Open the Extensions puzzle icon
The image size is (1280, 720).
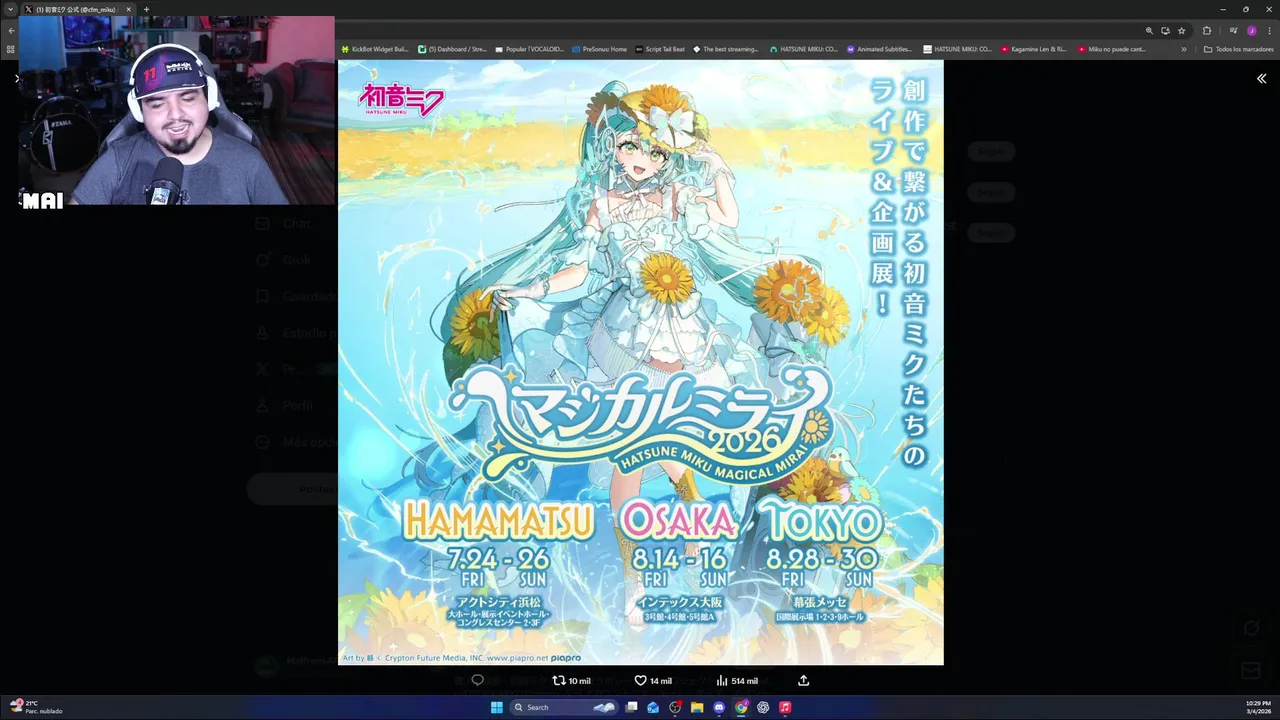tap(1206, 31)
